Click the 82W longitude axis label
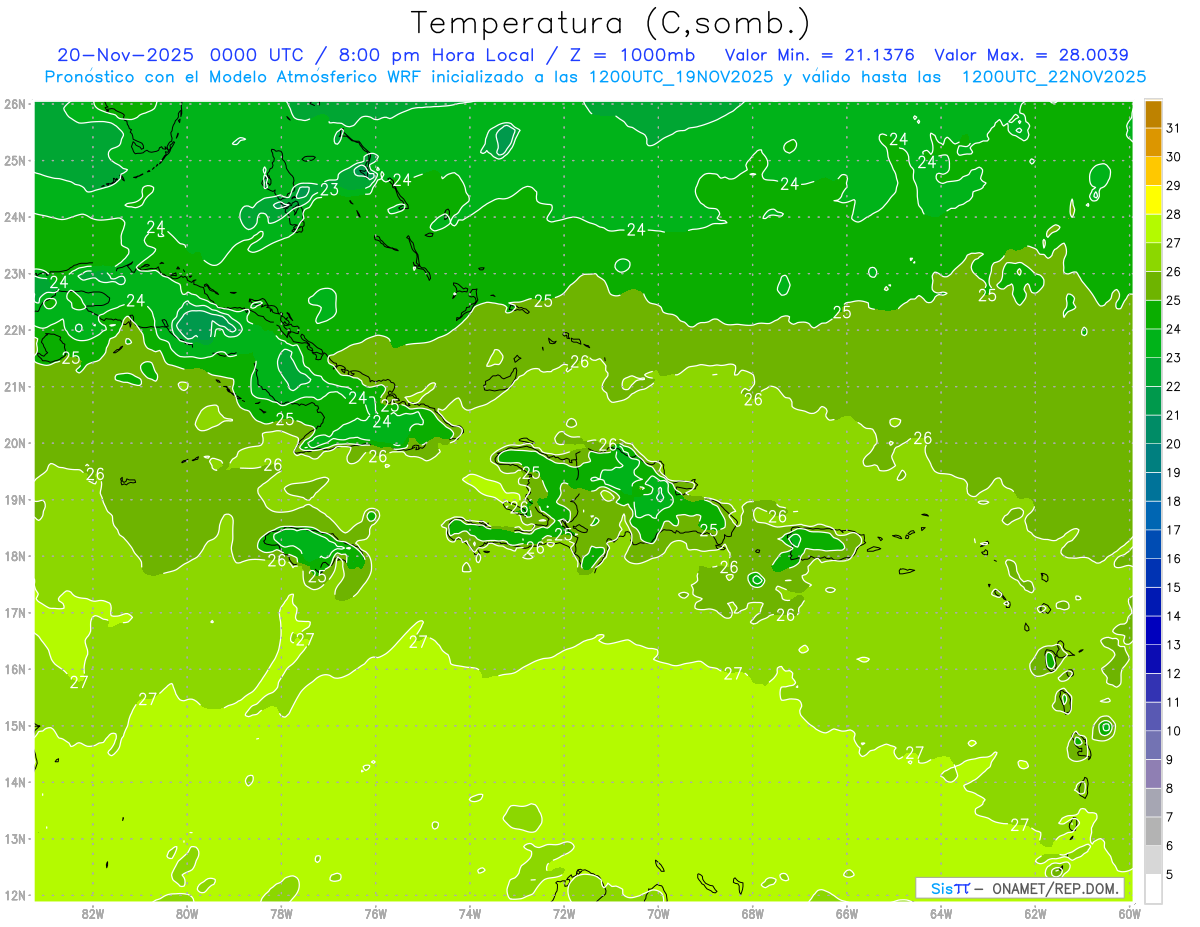 coord(92,913)
